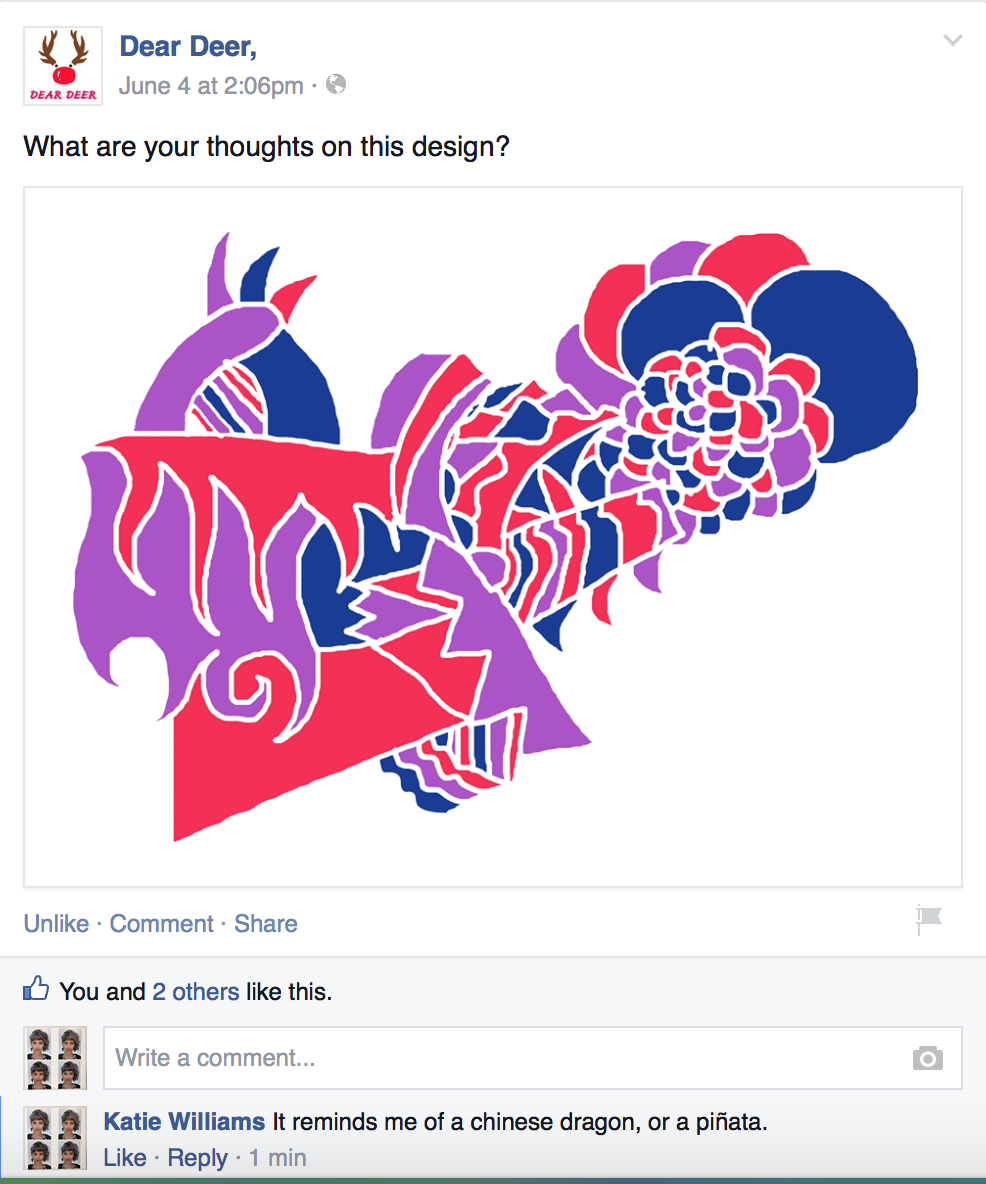This screenshot has height=1184, width=986.
Task: Click the Dear Deer profile logo
Action: click(63, 66)
